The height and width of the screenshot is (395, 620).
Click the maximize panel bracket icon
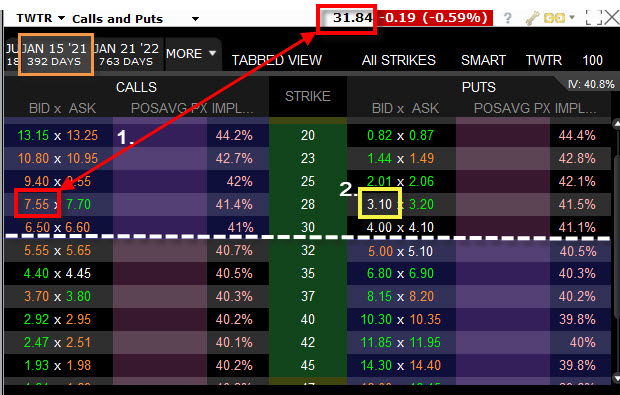click(594, 18)
